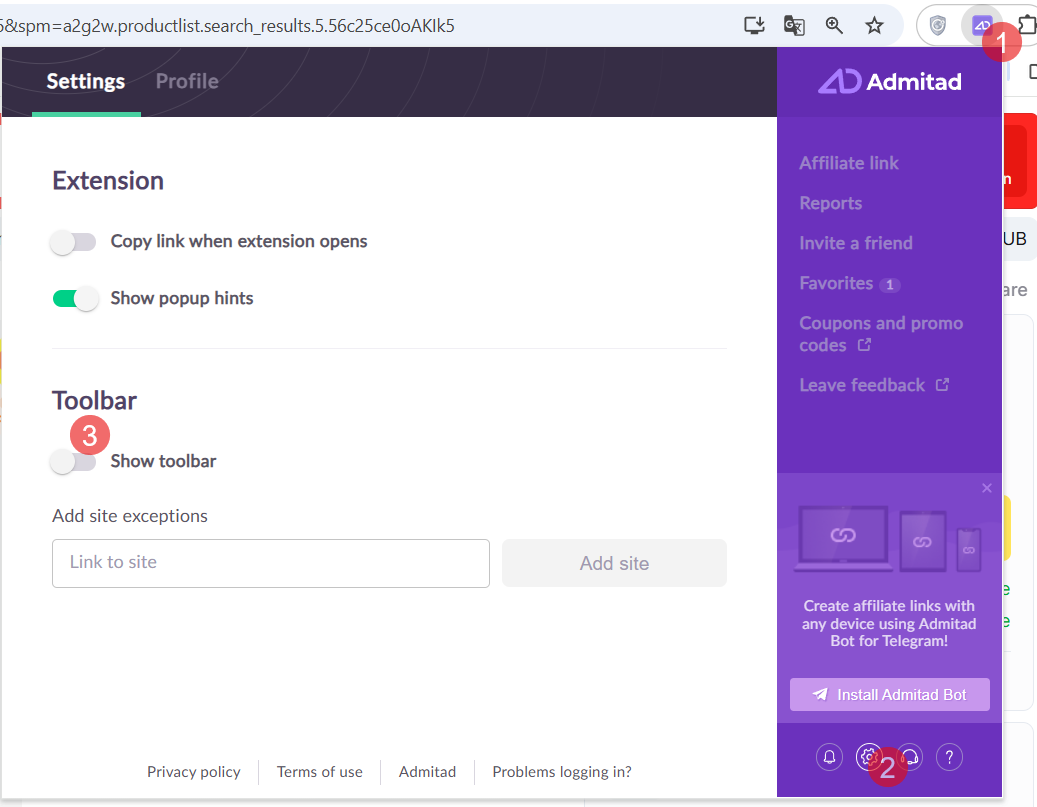
Task: Open notifications via the bell icon
Action: [x=829, y=757]
